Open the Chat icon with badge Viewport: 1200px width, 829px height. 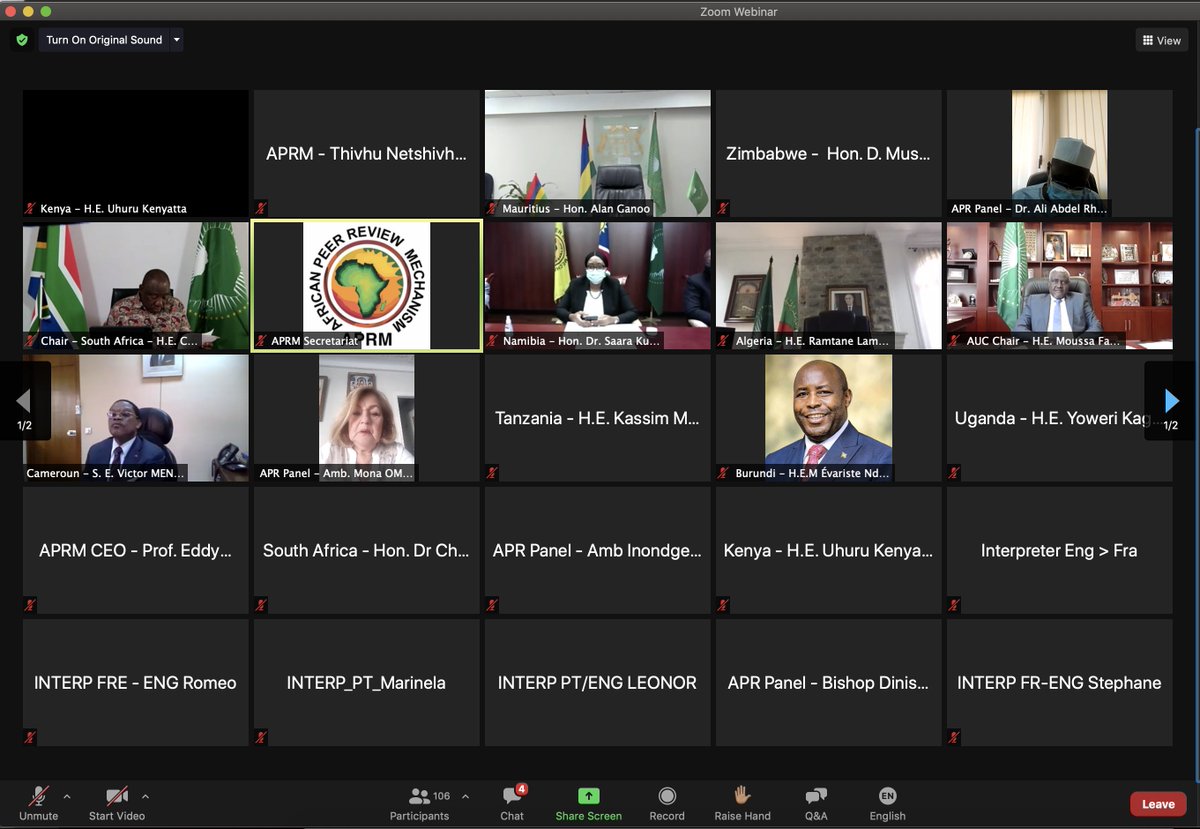pyautogui.click(x=513, y=795)
